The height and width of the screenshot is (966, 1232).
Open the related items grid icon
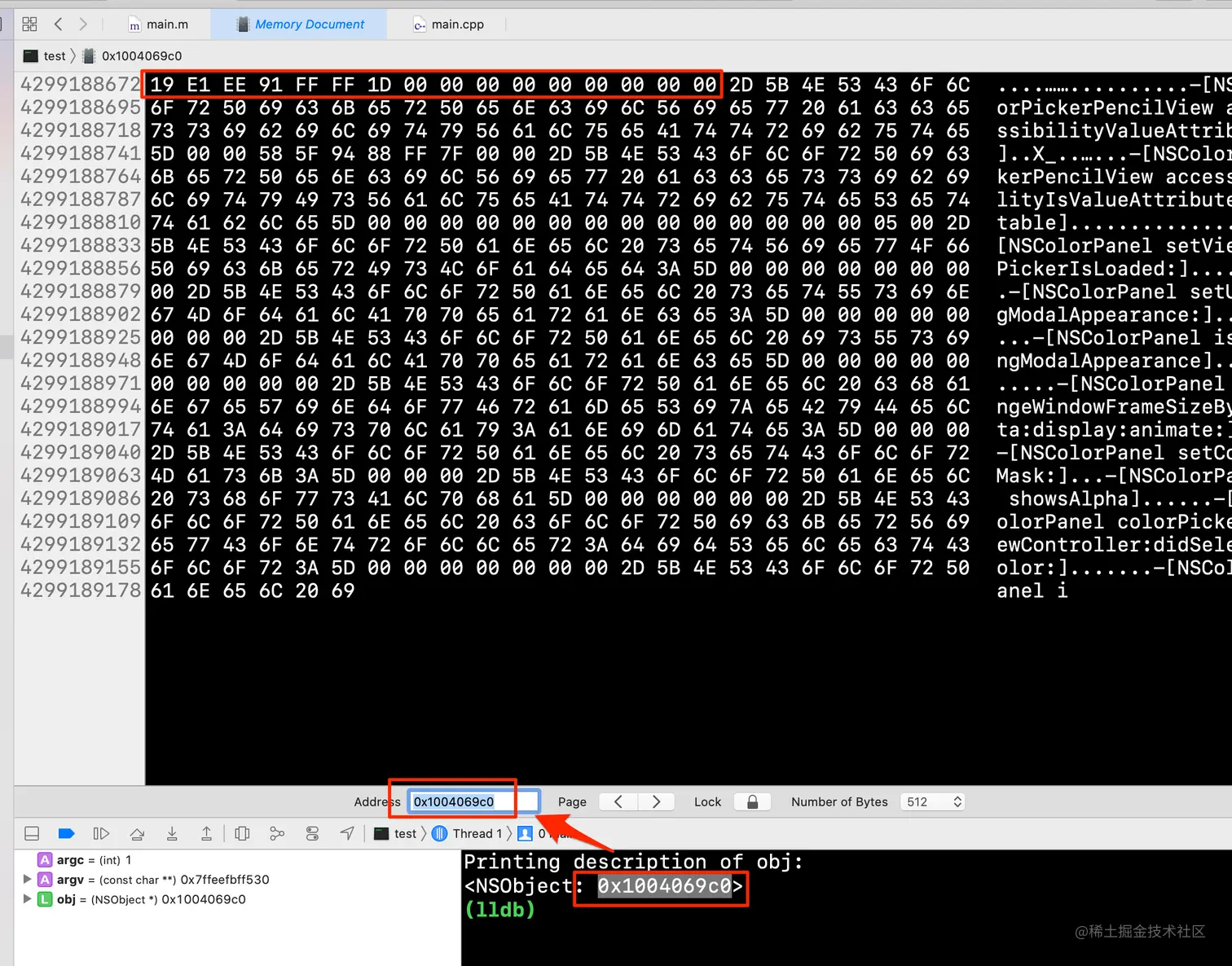29,24
